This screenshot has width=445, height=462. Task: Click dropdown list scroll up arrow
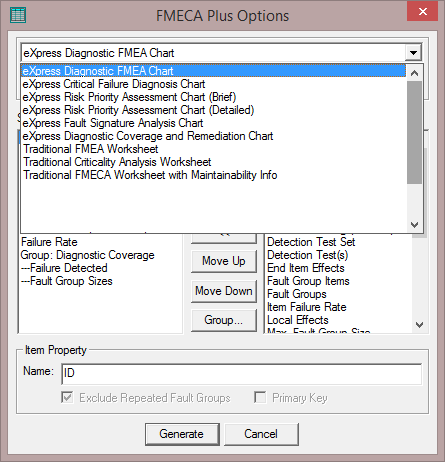click(x=414, y=73)
